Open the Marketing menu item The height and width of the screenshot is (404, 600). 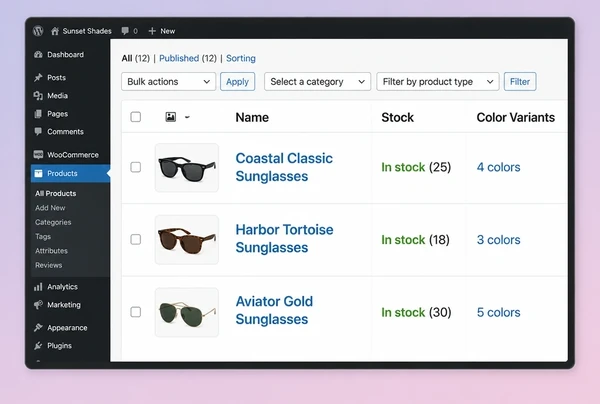tap(64, 305)
